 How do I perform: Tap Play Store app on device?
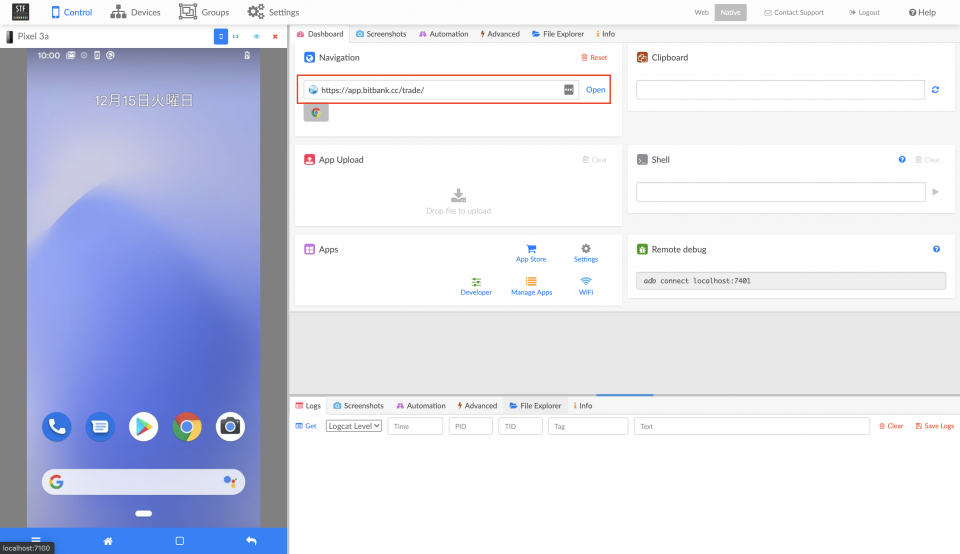pyautogui.click(x=143, y=427)
